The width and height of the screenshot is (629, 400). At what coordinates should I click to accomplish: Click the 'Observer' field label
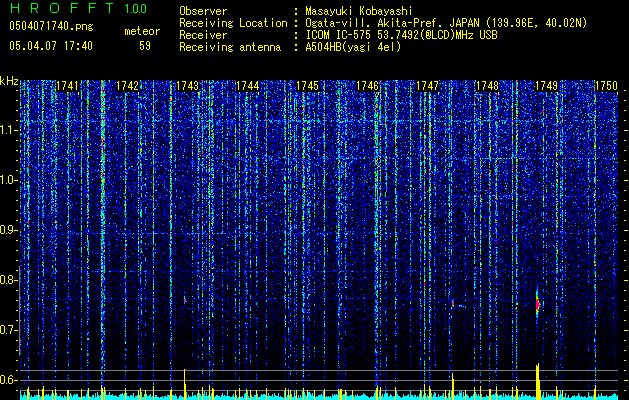point(203,11)
